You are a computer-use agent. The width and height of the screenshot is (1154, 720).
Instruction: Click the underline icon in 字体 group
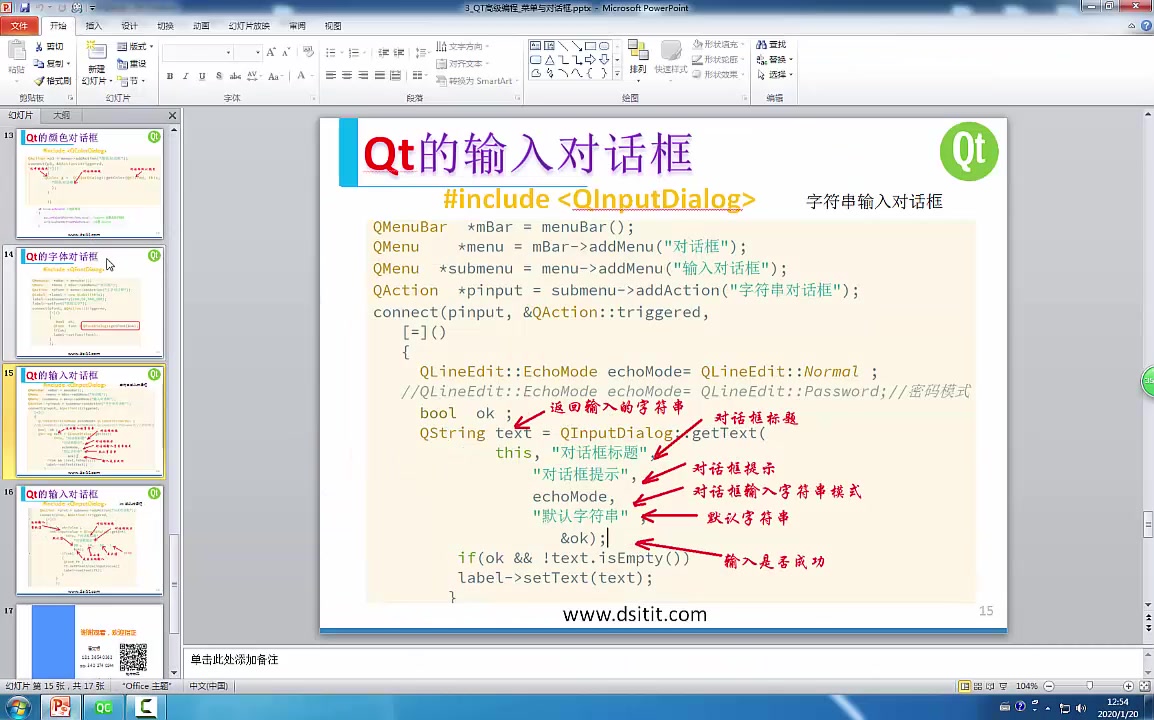(x=200, y=76)
